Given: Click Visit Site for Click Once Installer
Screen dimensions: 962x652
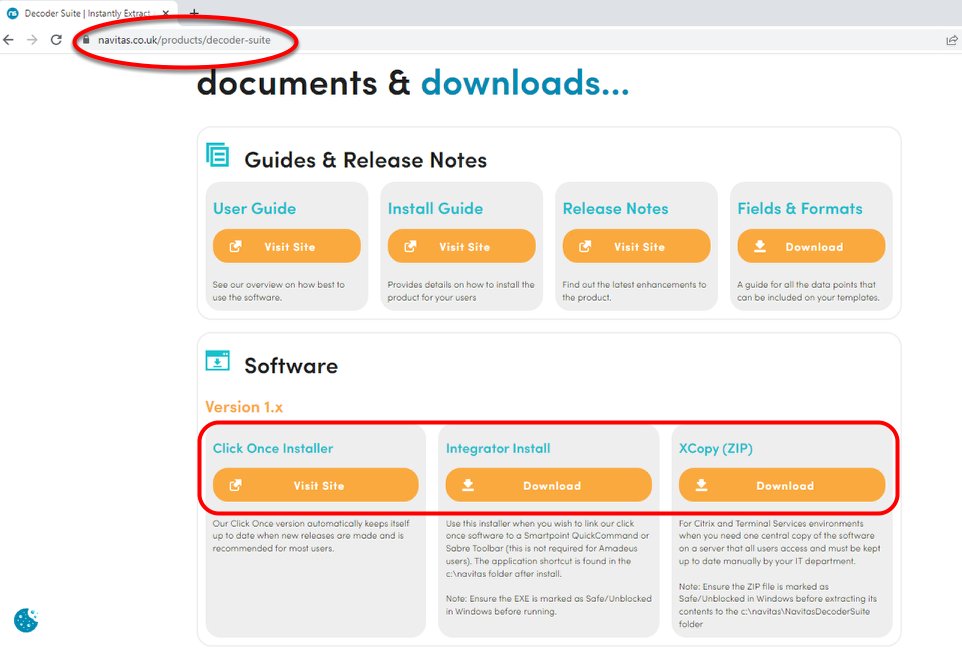Looking at the screenshot, I should coord(315,485).
